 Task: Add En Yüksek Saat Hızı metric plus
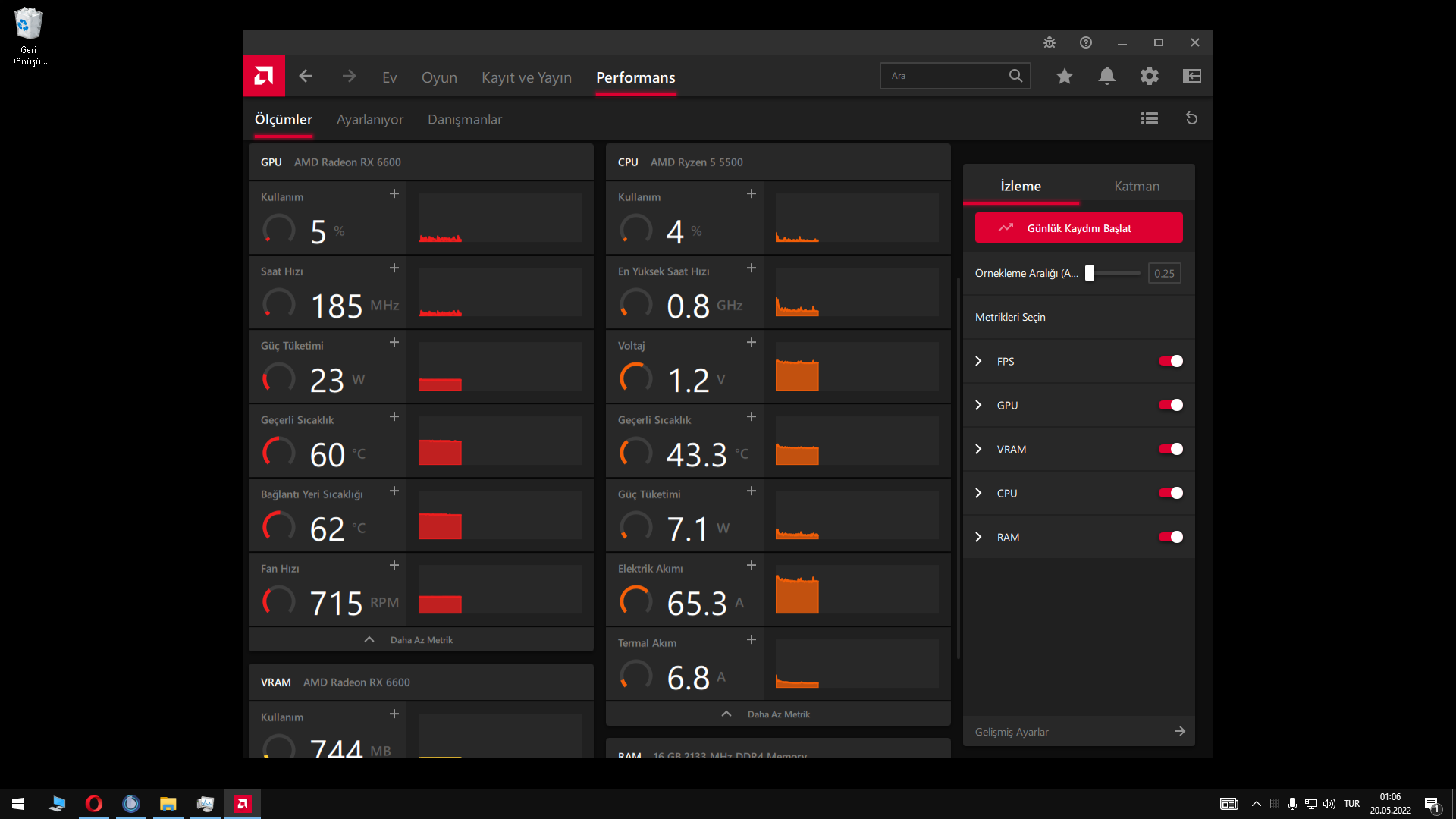[752, 268]
